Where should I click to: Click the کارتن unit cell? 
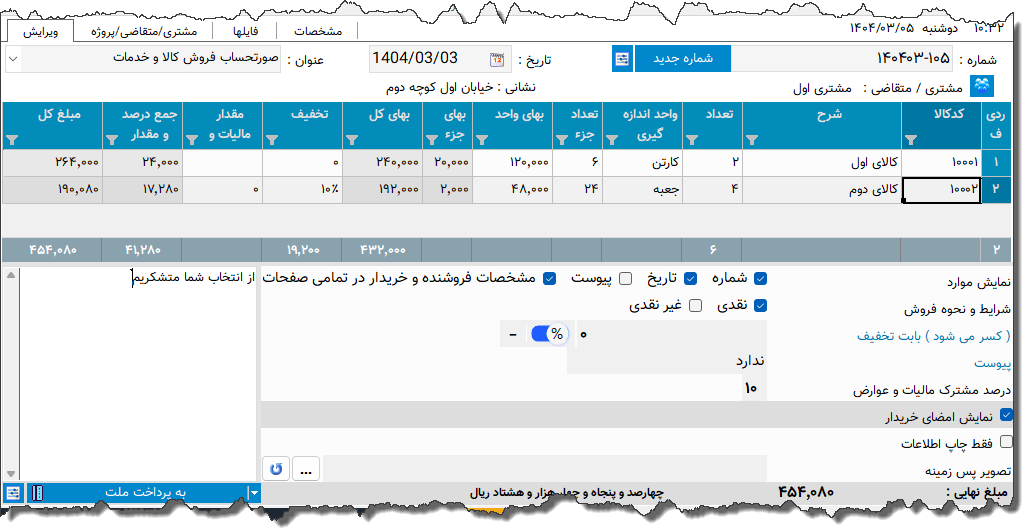click(x=642, y=163)
